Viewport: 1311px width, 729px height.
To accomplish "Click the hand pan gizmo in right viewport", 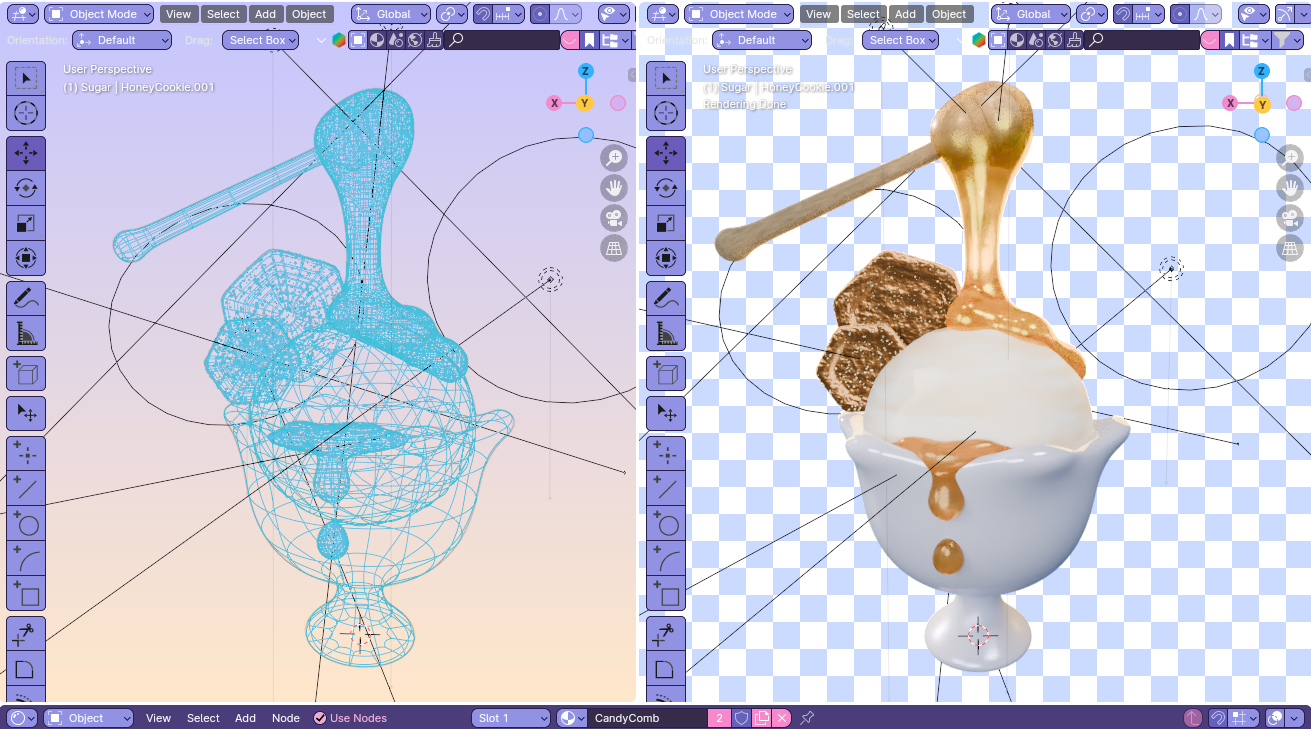I will click(x=1290, y=187).
